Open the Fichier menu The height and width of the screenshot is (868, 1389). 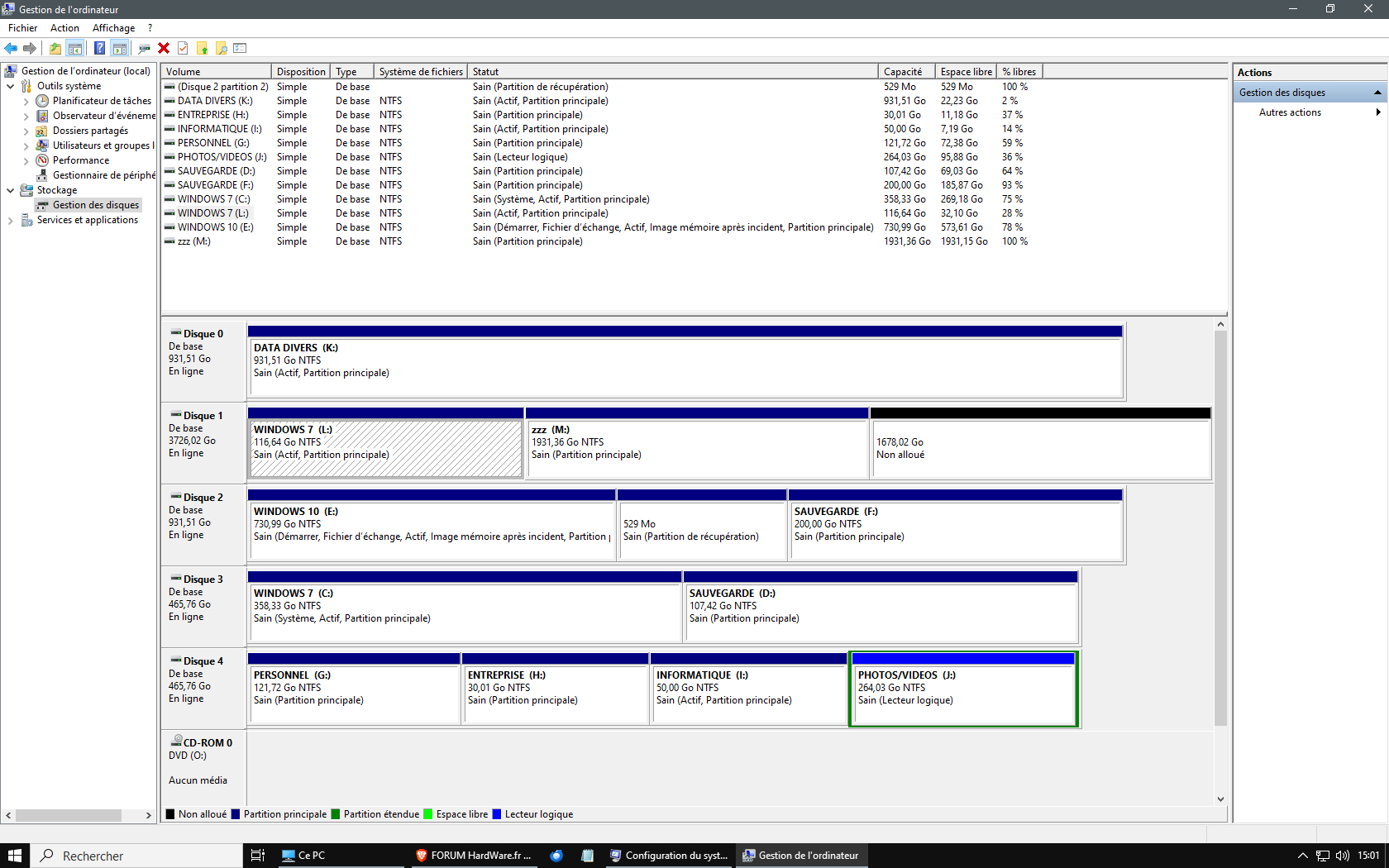22,28
